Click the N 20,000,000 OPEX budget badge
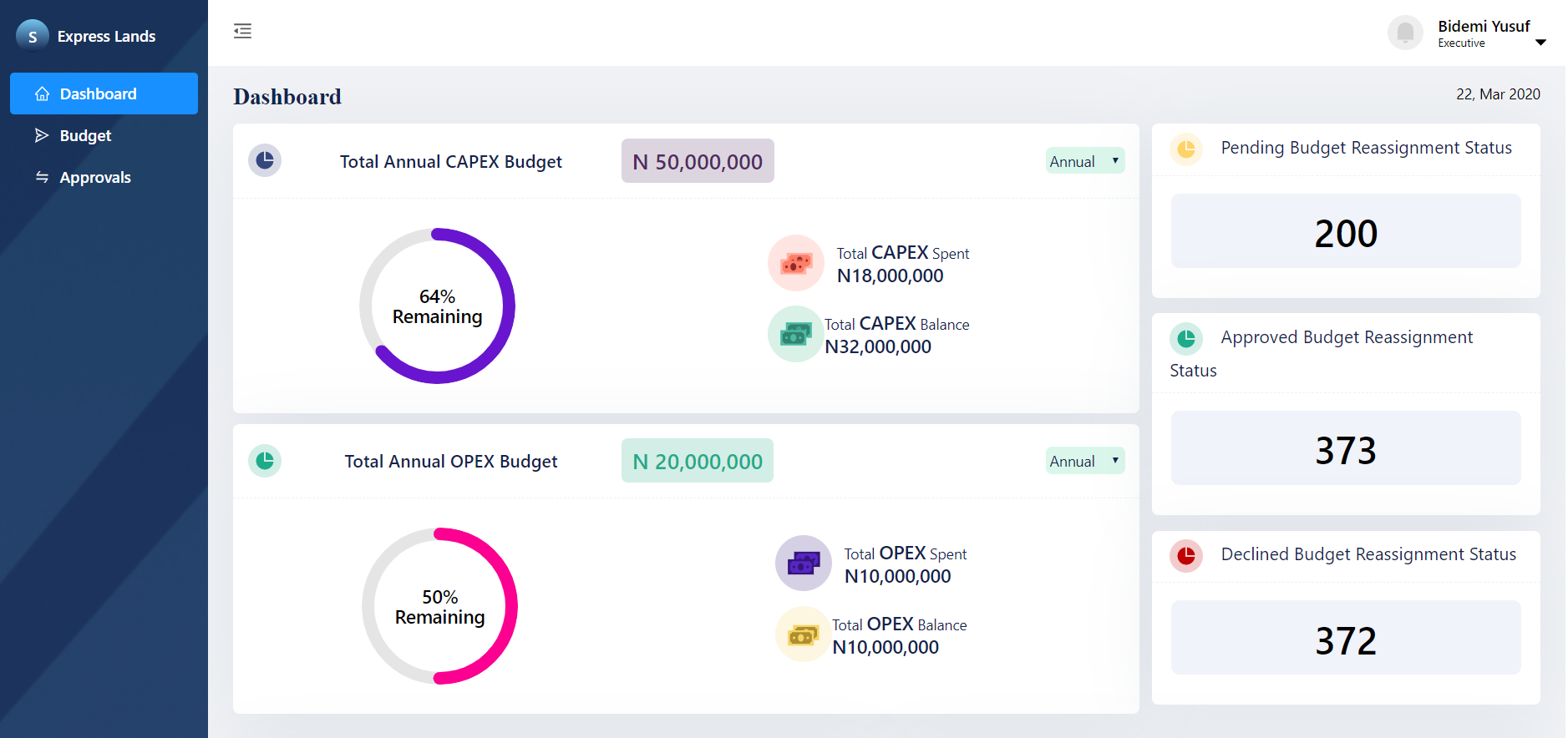 pos(698,461)
